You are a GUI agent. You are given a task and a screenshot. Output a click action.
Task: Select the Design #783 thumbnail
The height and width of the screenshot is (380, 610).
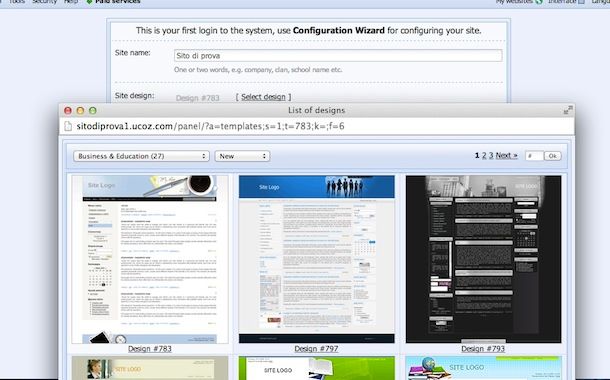(150, 259)
